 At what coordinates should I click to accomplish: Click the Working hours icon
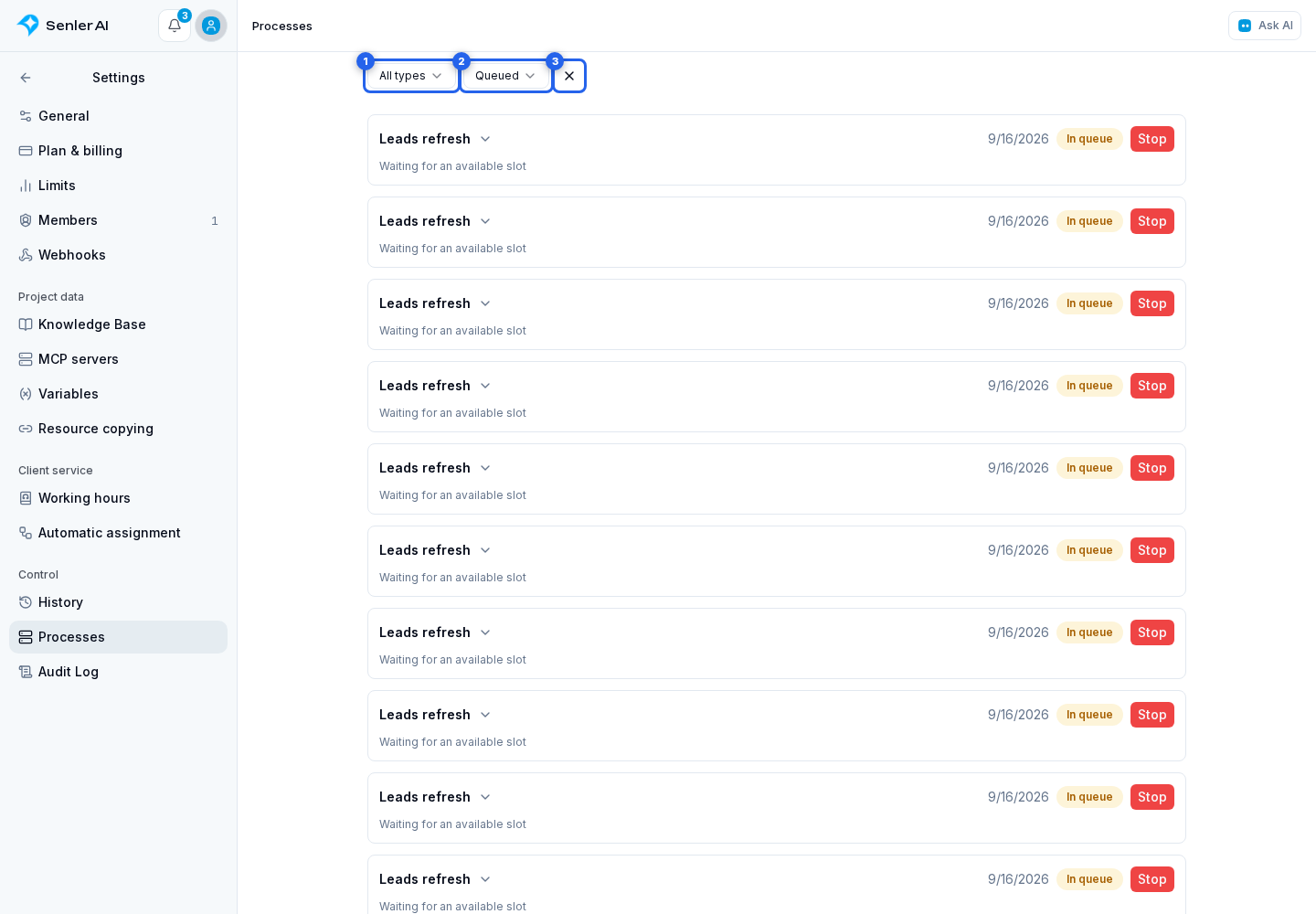pyautogui.click(x=26, y=498)
